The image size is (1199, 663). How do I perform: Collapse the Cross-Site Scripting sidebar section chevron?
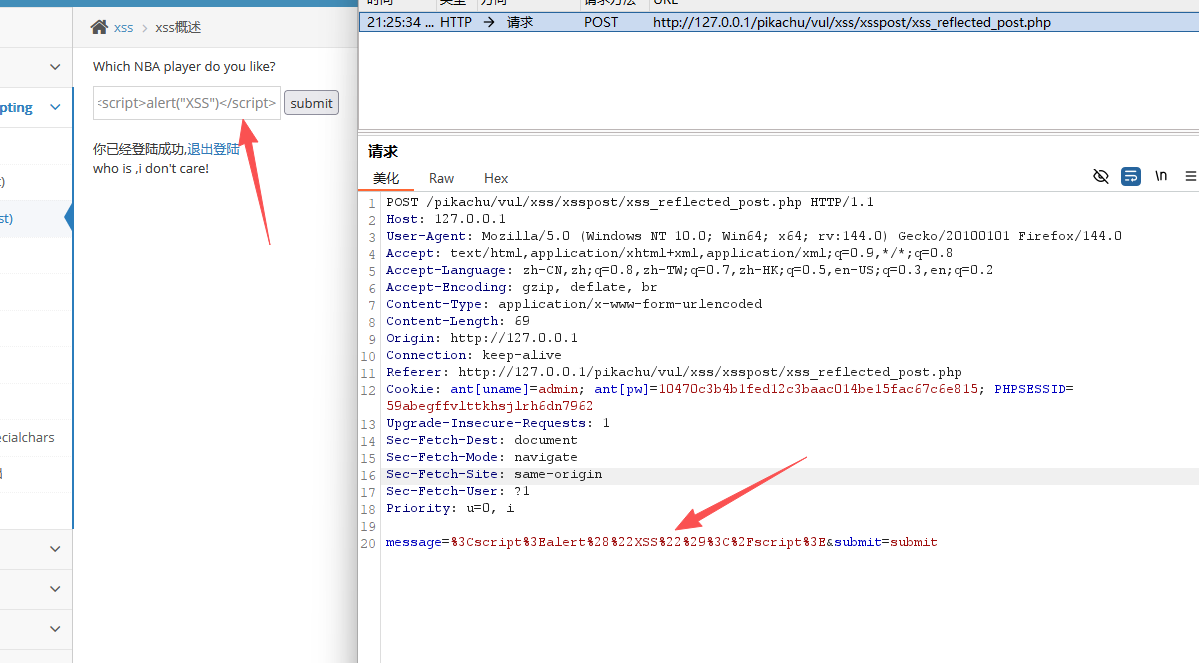pos(55,107)
